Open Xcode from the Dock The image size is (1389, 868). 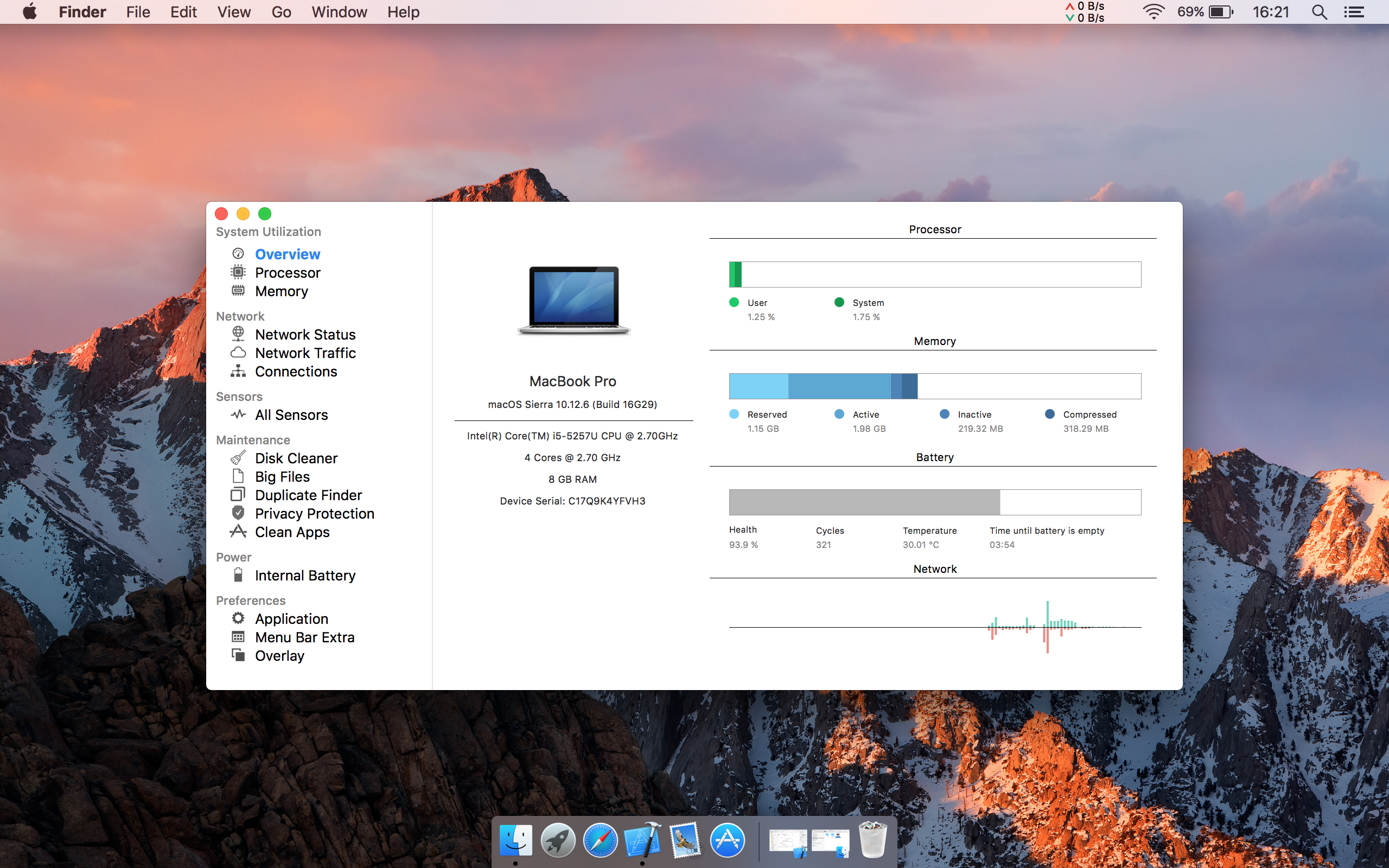(642, 840)
